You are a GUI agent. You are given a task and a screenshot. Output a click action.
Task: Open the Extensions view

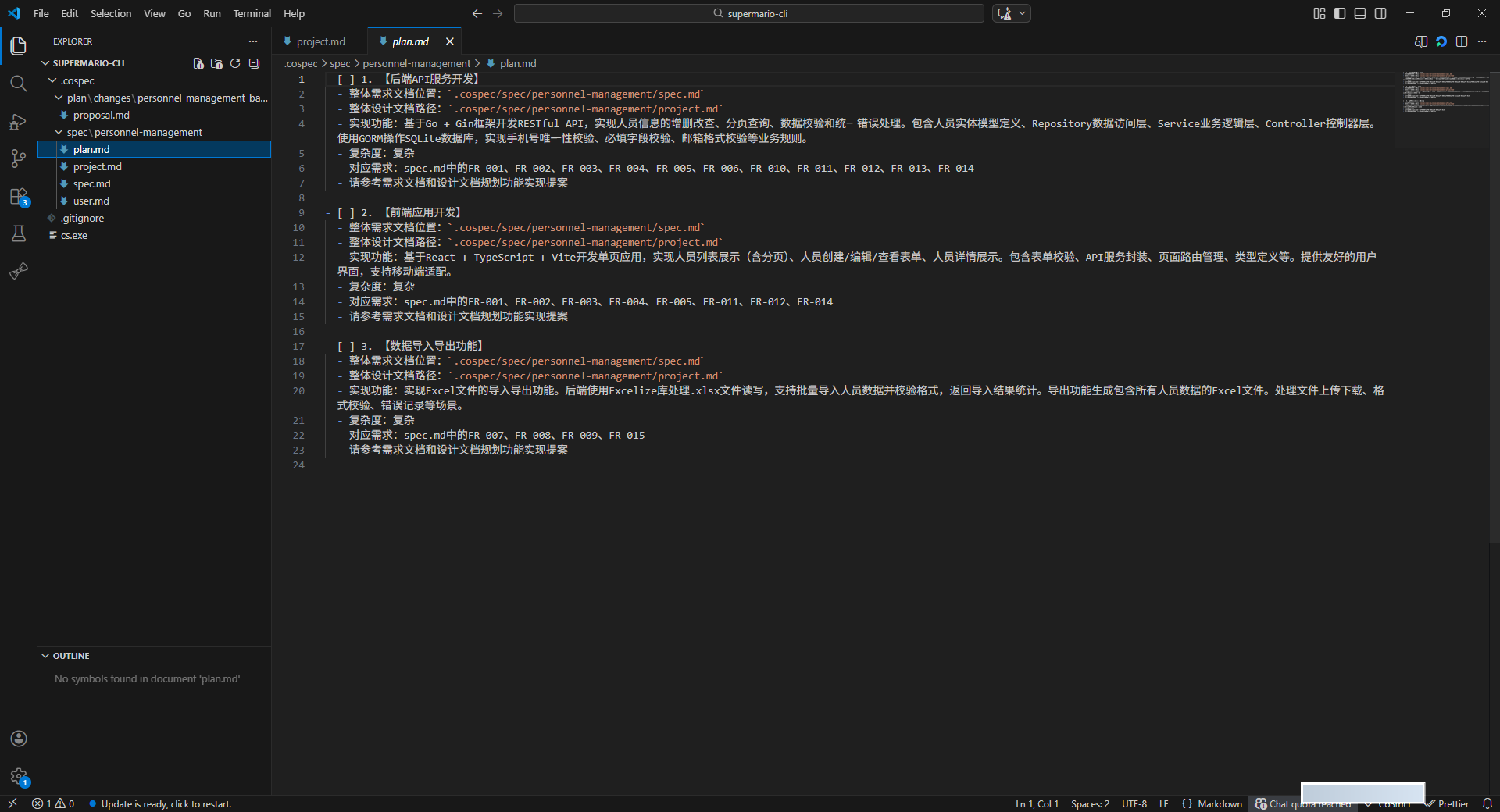click(18, 197)
